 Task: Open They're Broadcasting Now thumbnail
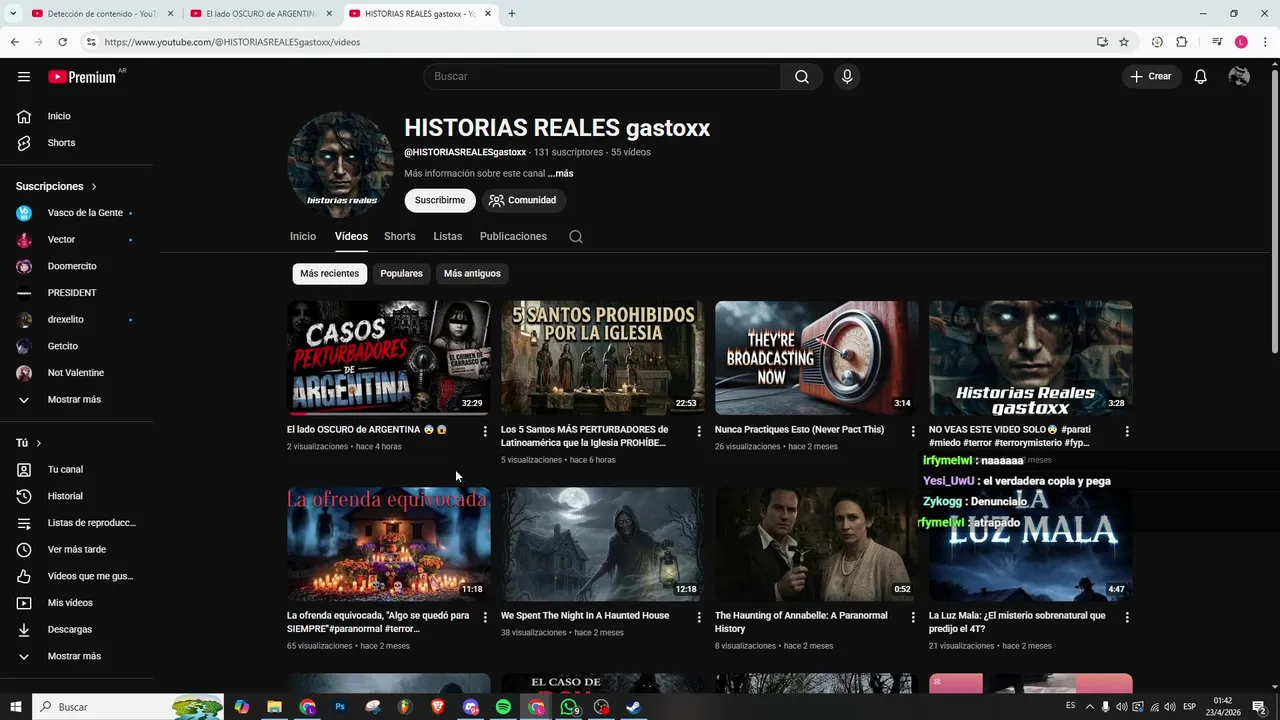pos(816,358)
